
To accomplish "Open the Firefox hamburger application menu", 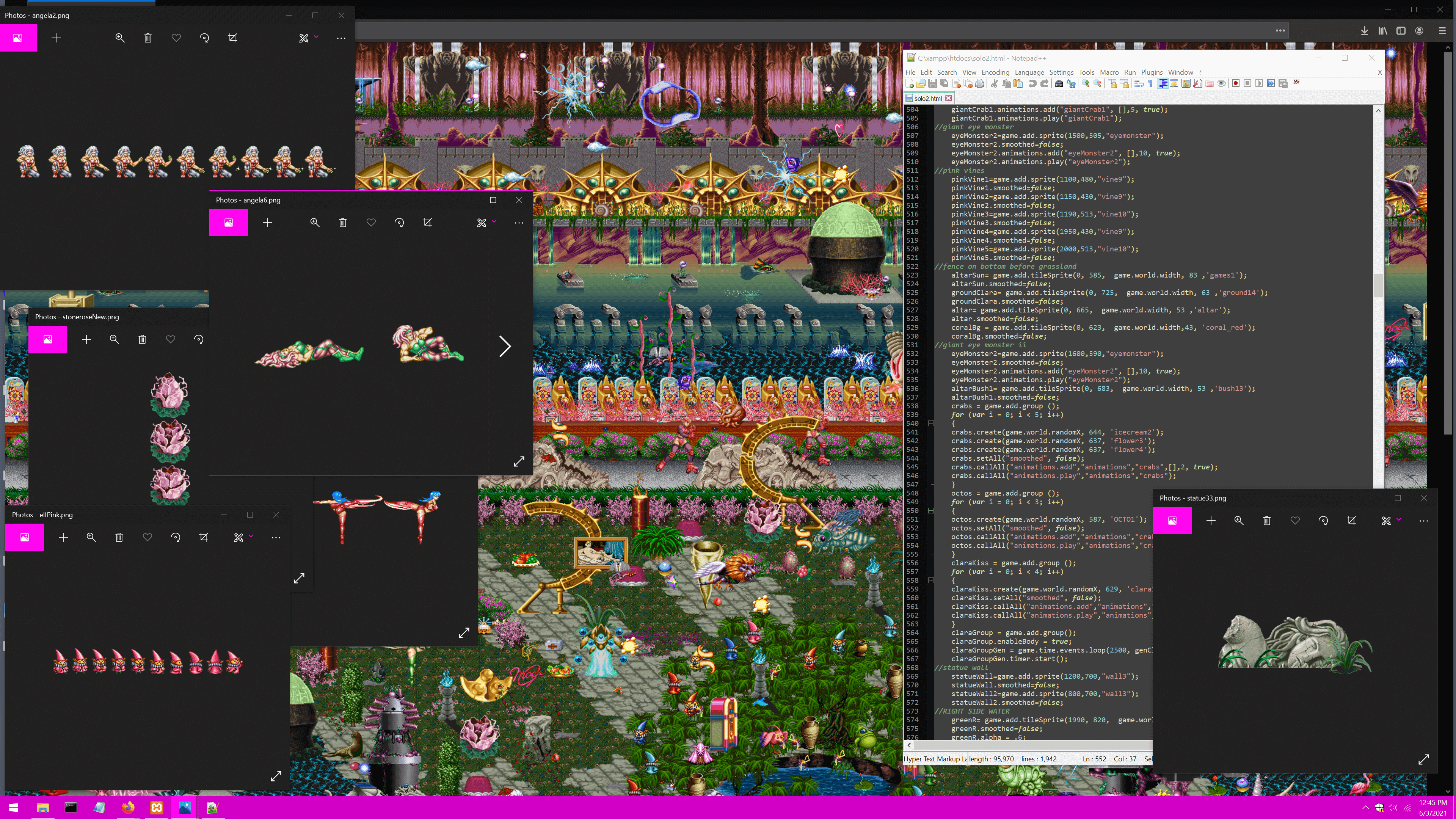I will click(1442, 30).
